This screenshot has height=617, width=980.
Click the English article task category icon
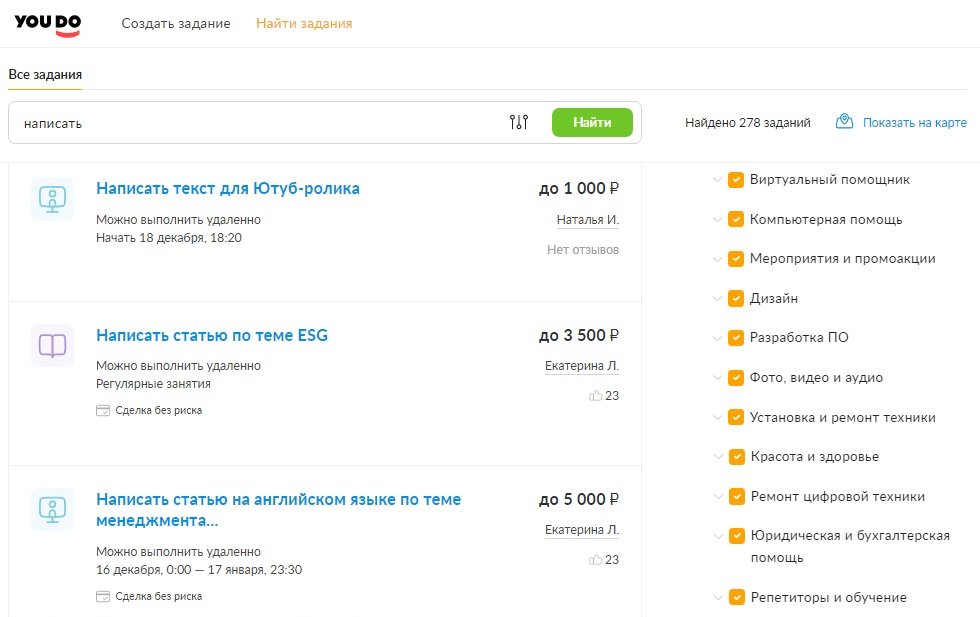pyautogui.click(x=52, y=509)
